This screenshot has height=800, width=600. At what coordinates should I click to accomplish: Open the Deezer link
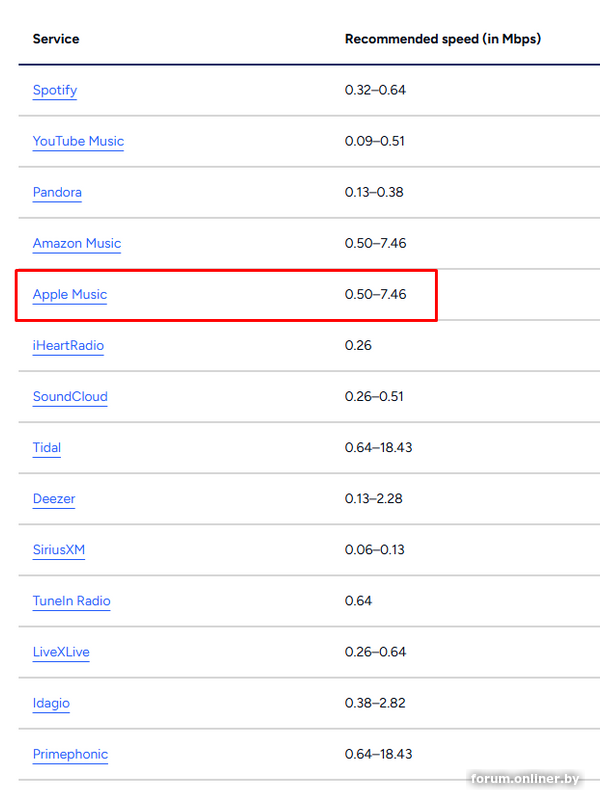pyautogui.click(x=54, y=499)
